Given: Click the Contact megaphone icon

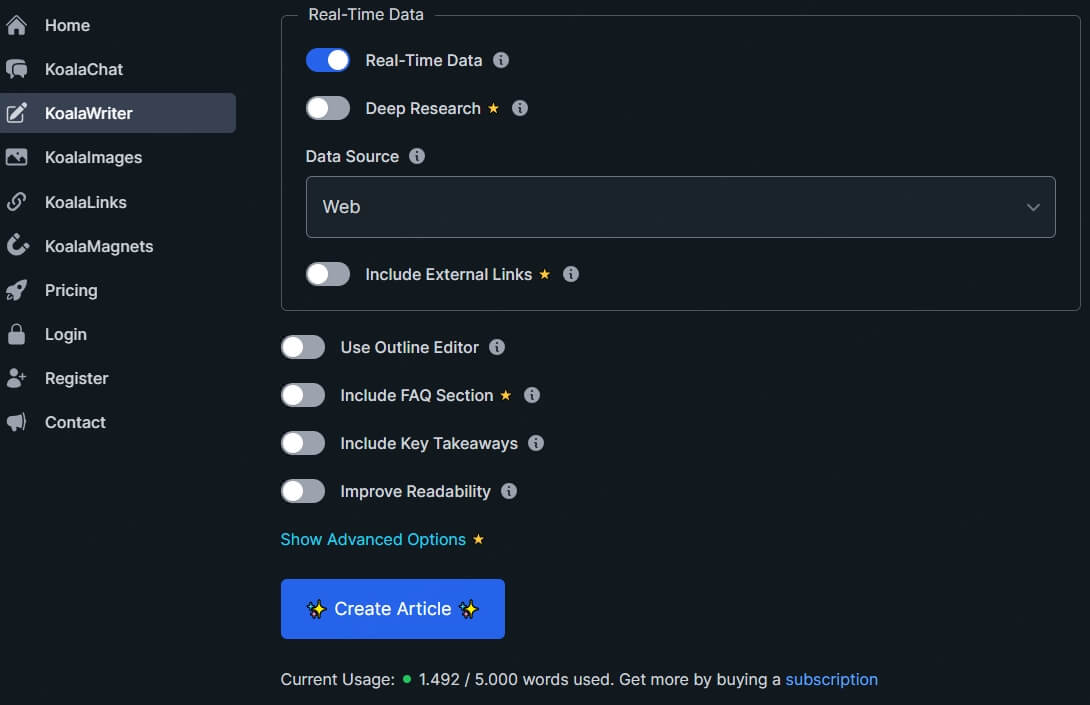Looking at the screenshot, I should click(17, 422).
